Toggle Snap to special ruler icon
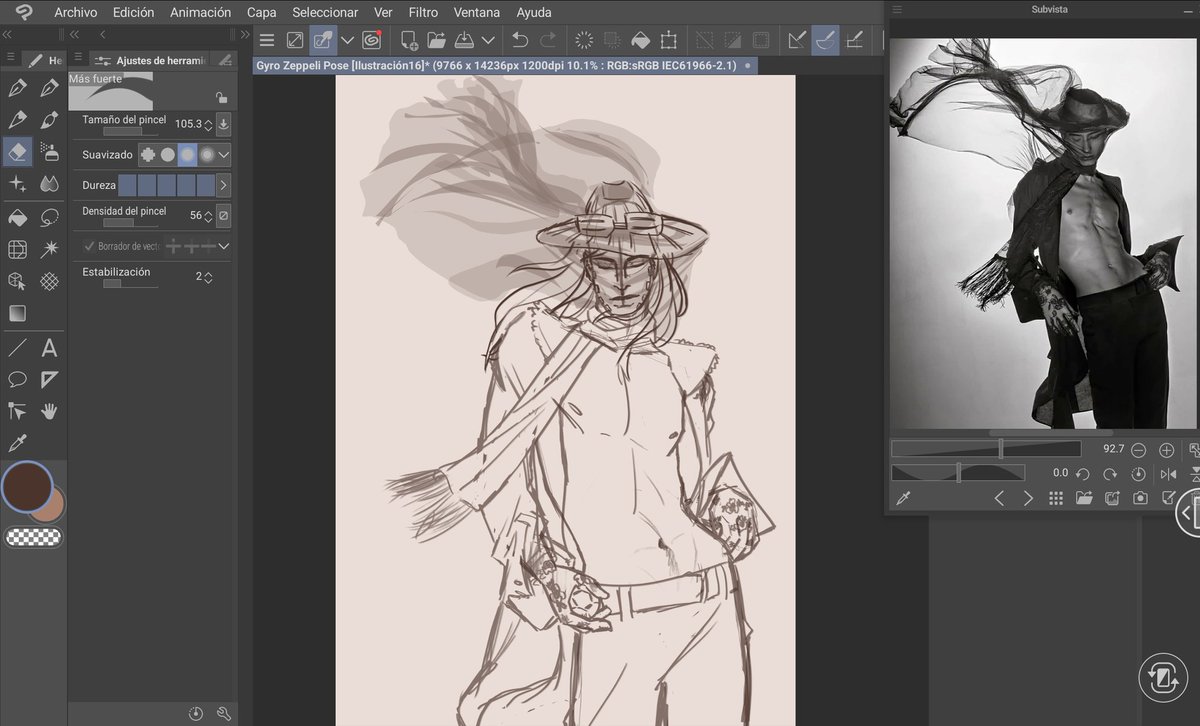 tap(826, 40)
